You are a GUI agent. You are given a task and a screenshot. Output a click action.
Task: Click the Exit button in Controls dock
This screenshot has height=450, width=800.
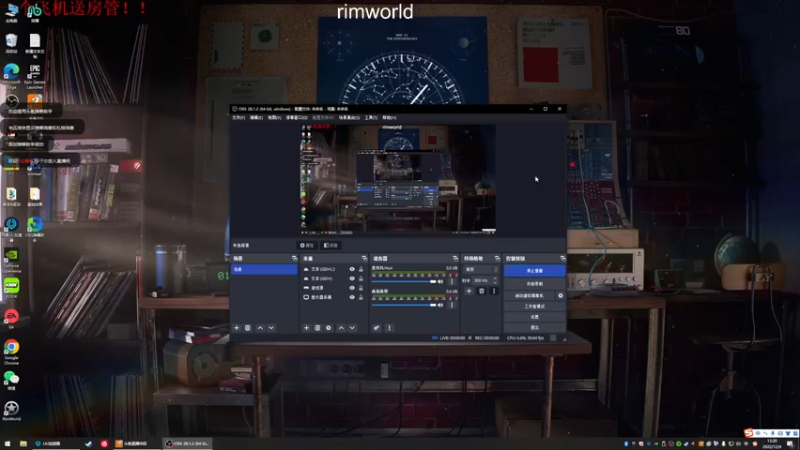click(x=534, y=327)
